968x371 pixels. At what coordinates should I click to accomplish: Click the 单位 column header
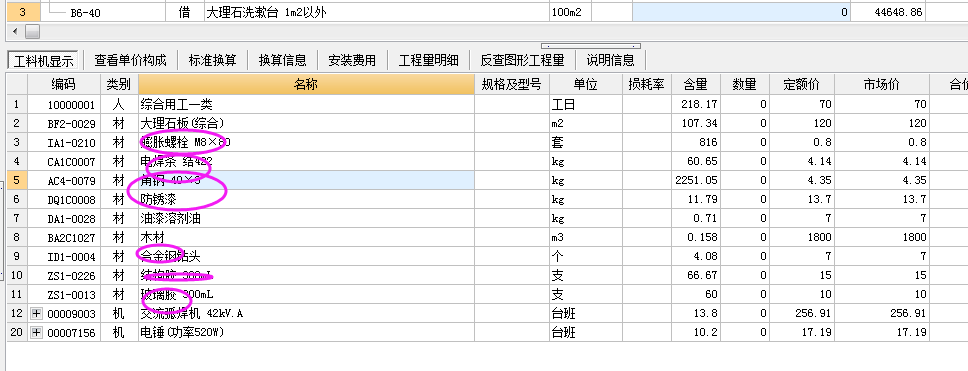click(585, 85)
